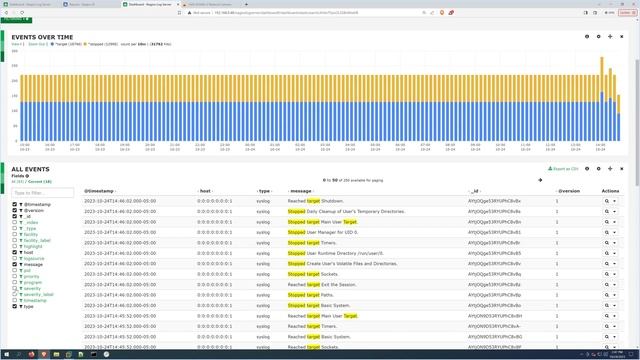Inspect the 'Stopped Daily Cleanup' event magnifier
The width and height of the screenshot is (640, 360).
click(x=607, y=211)
